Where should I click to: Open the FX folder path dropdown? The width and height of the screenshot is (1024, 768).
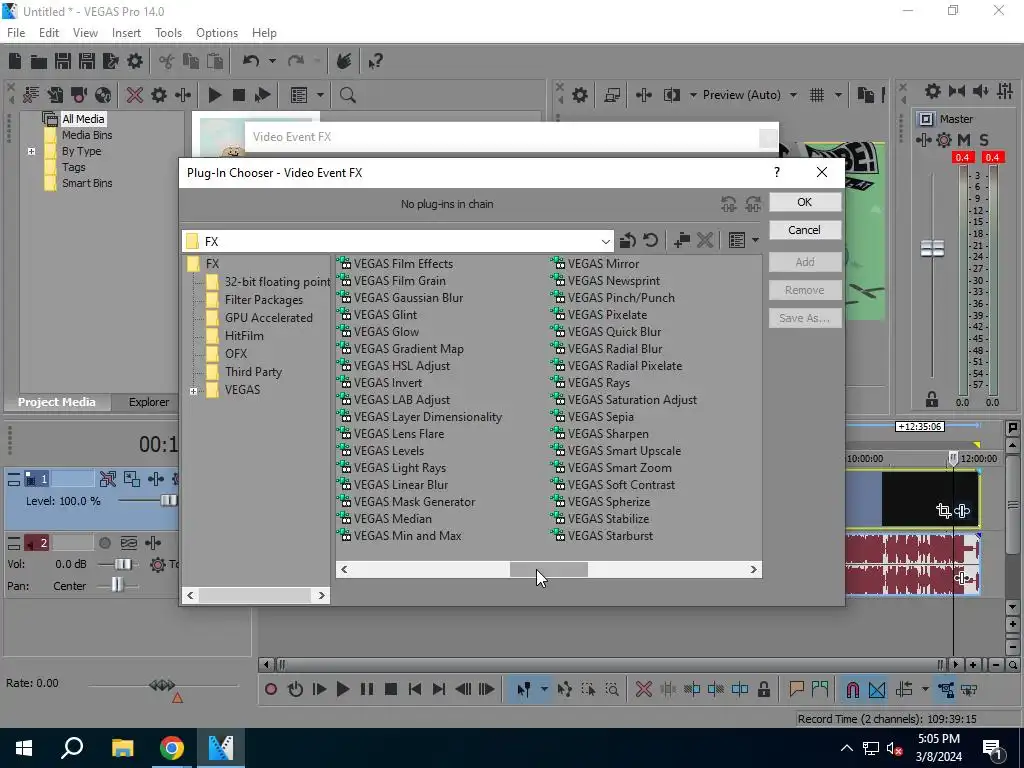pyautogui.click(x=605, y=242)
